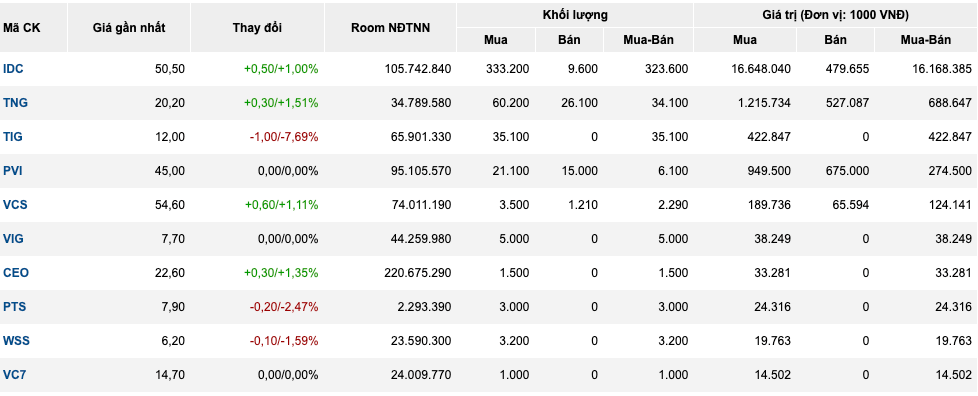978x396 pixels.
Task: Click the Giá trị (Đơn vị: 1000 VNĐ) header
Action: [x=835, y=15]
